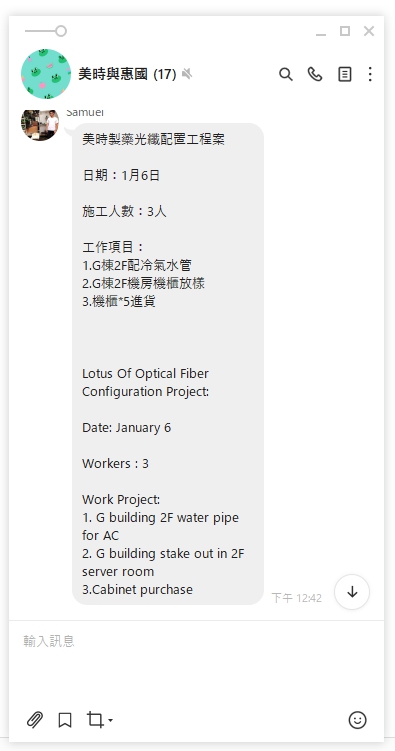Jump to latest message with down arrow
Image resolution: width=395 pixels, height=751 pixels.
[x=352, y=592]
